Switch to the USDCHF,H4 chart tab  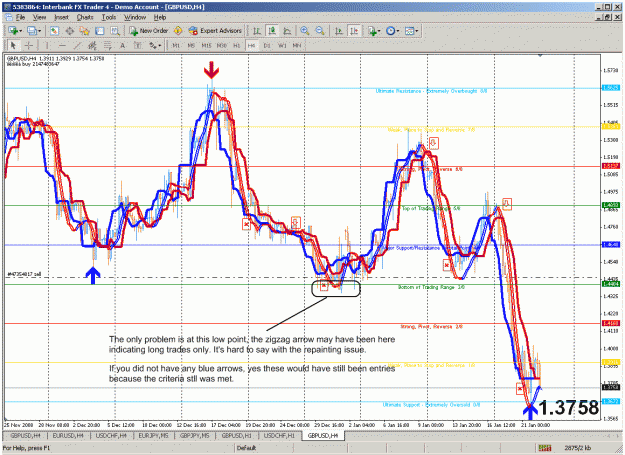(111, 436)
